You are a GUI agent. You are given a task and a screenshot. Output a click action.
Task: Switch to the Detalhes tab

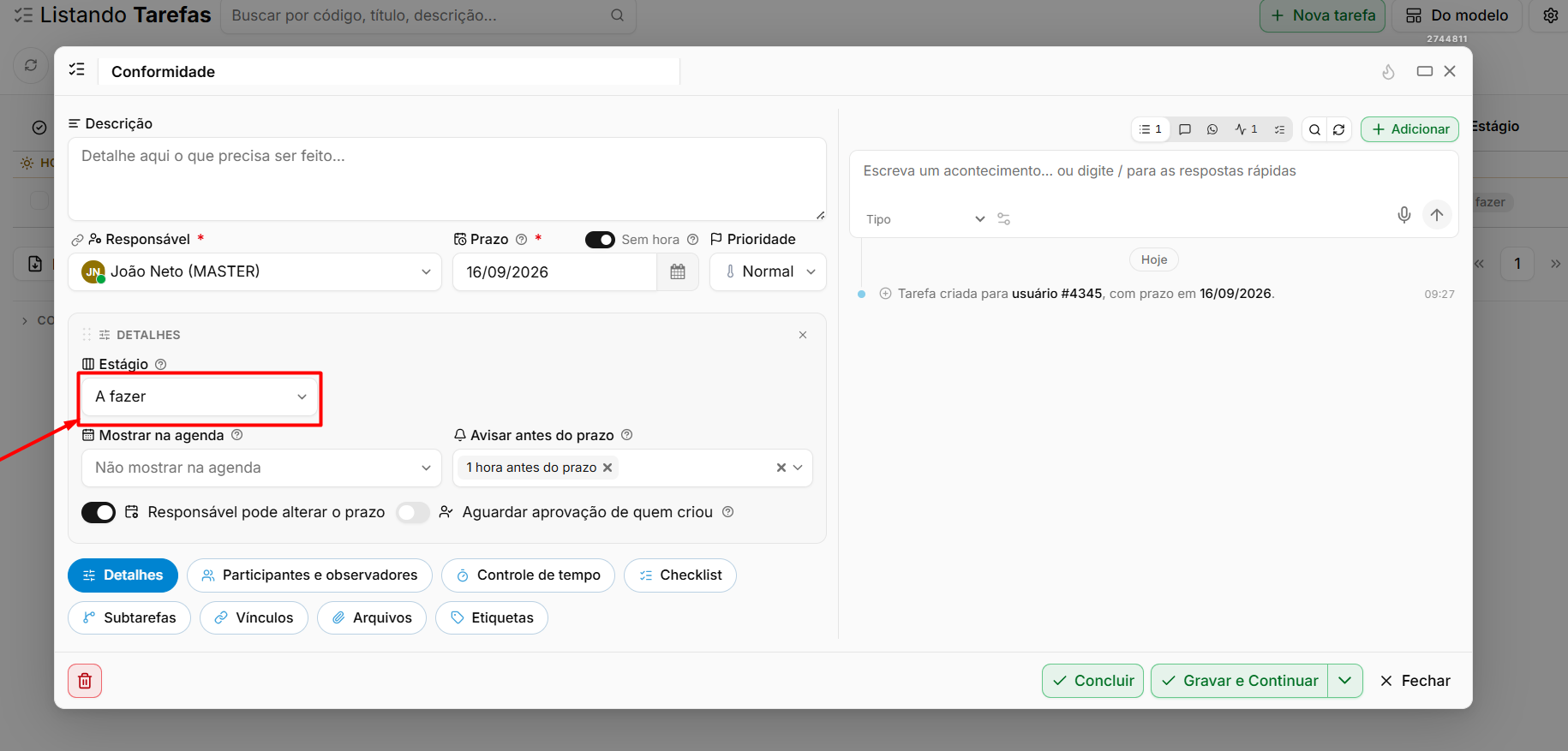[x=123, y=575]
